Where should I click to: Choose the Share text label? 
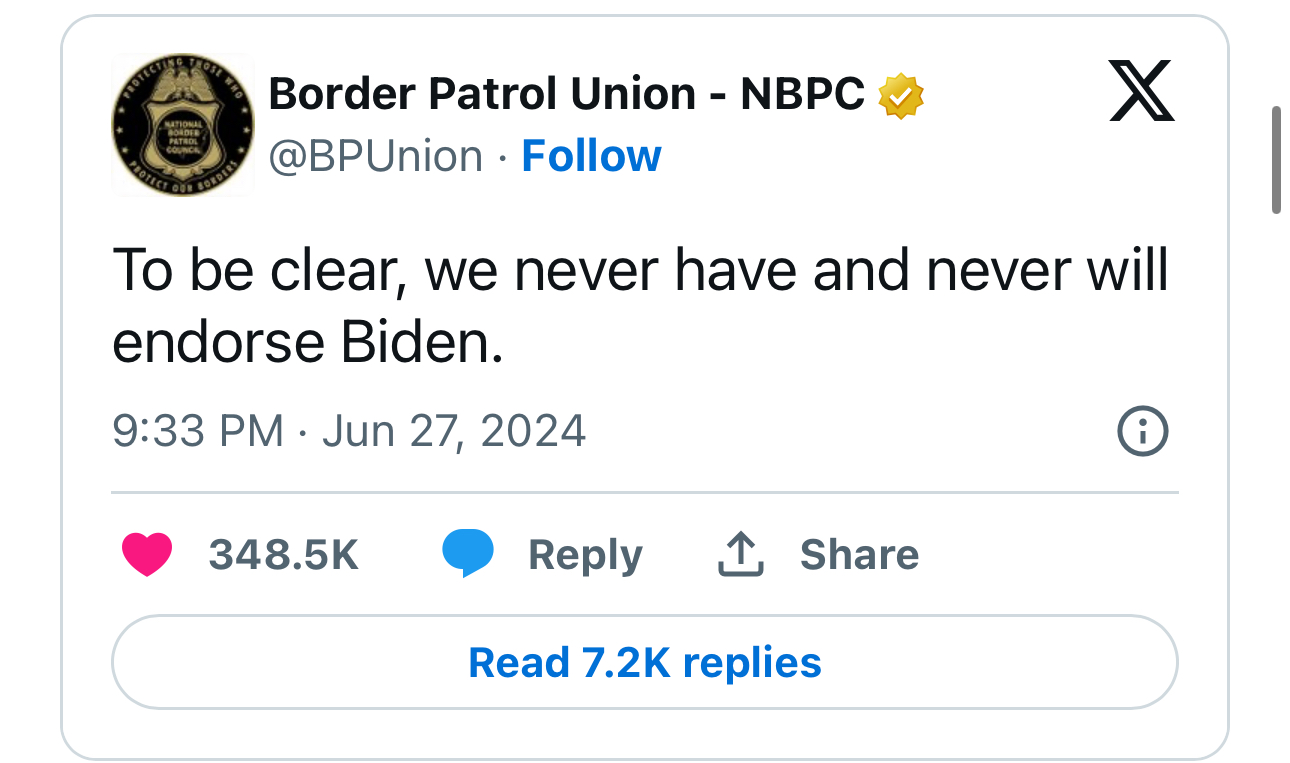[859, 554]
